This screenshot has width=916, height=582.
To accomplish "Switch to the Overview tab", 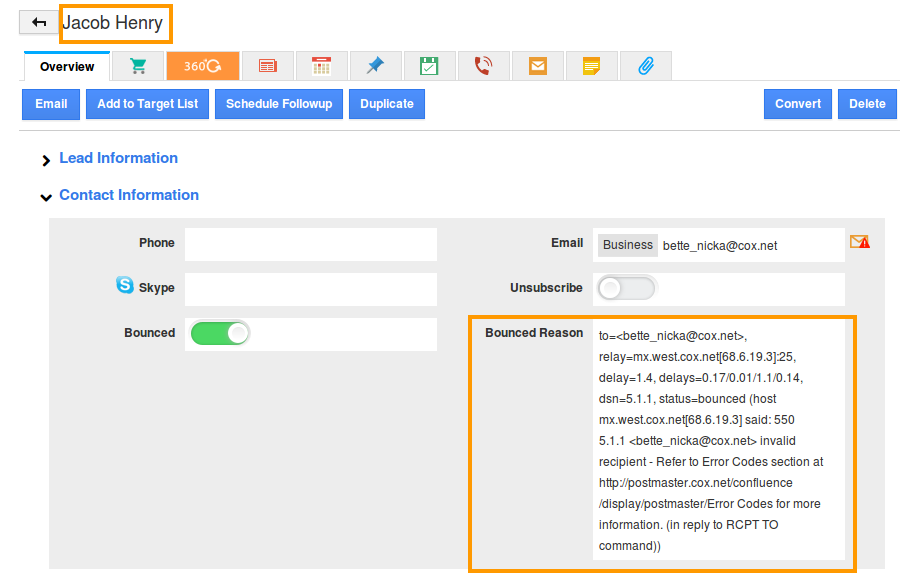I will pyautogui.click(x=67, y=67).
